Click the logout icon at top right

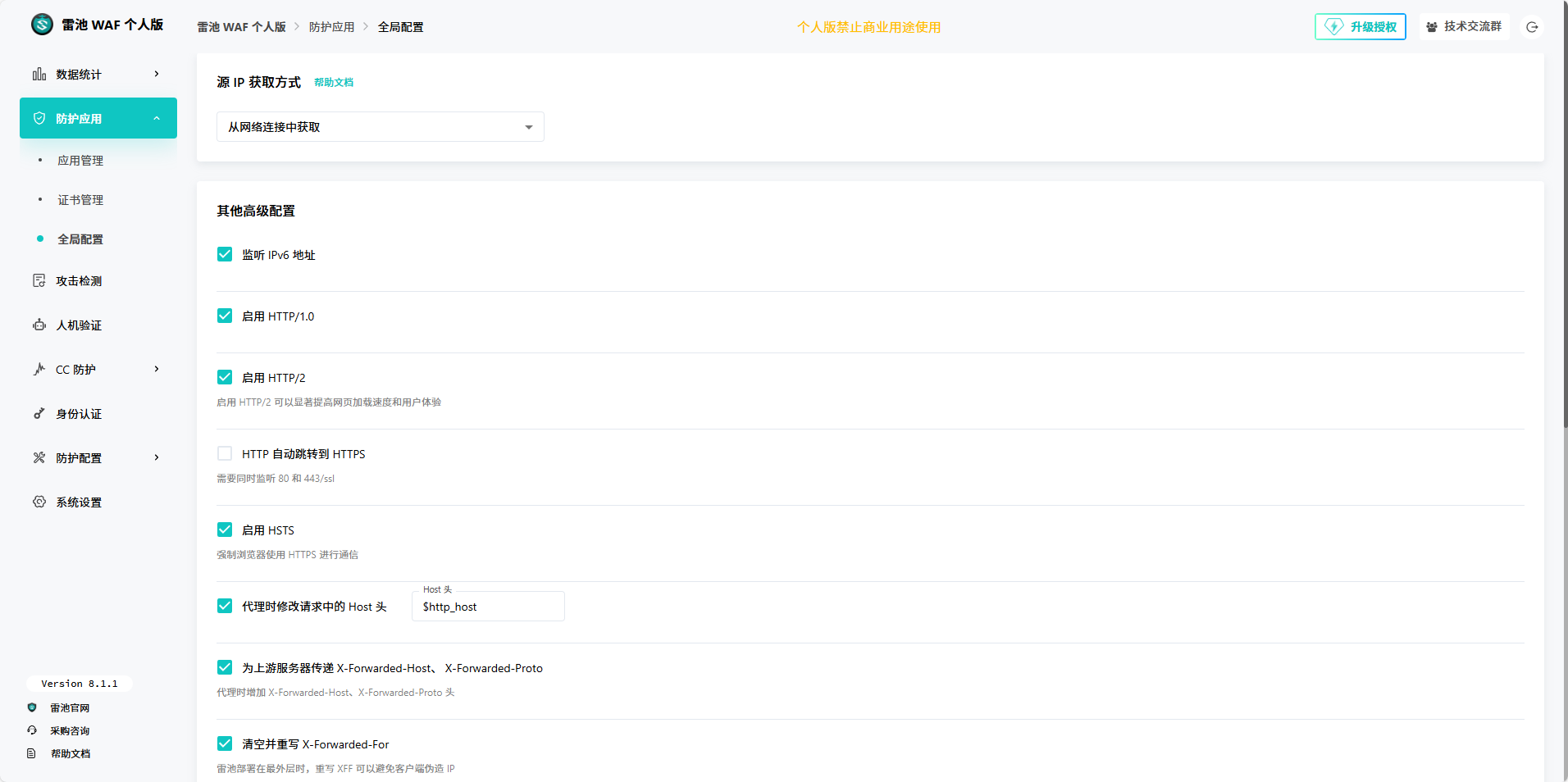tap(1532, 27)
